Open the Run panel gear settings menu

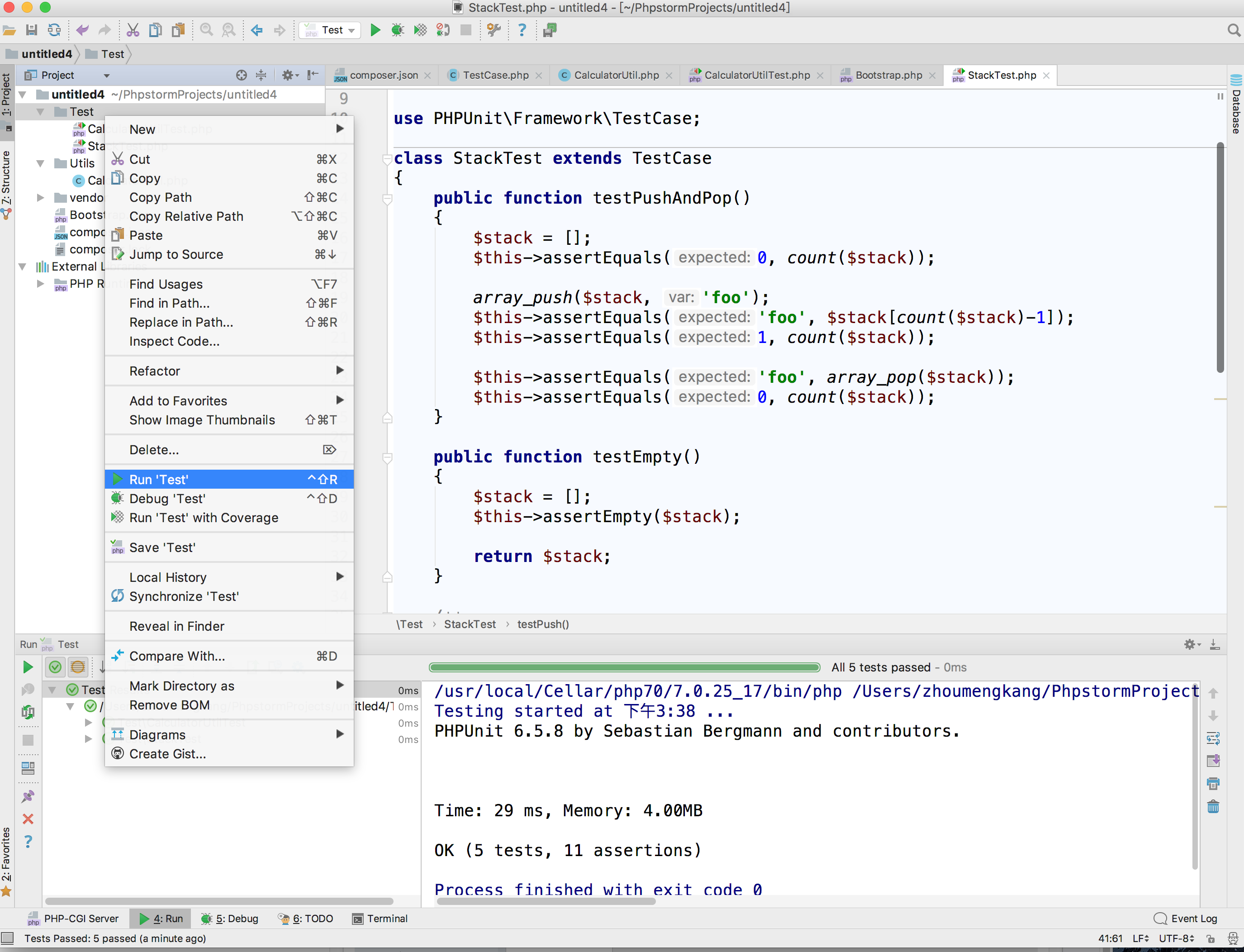coord(1192,644)
